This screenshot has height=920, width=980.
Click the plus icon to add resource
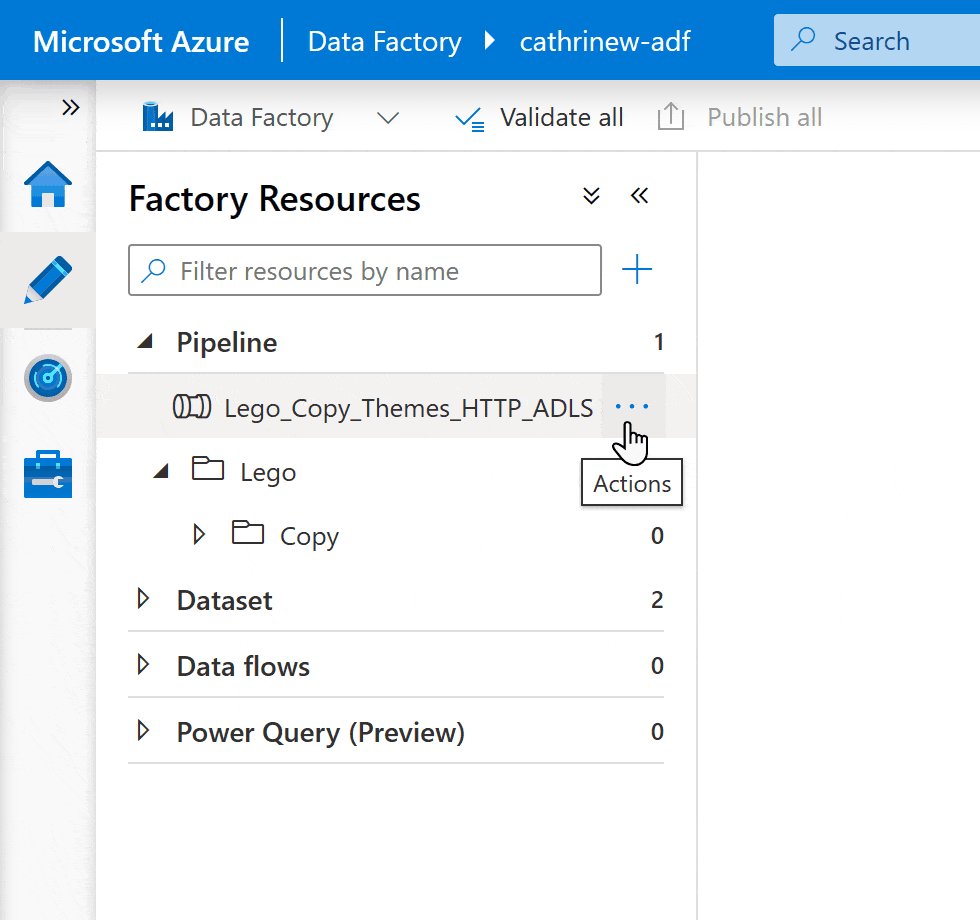point(637,270)
